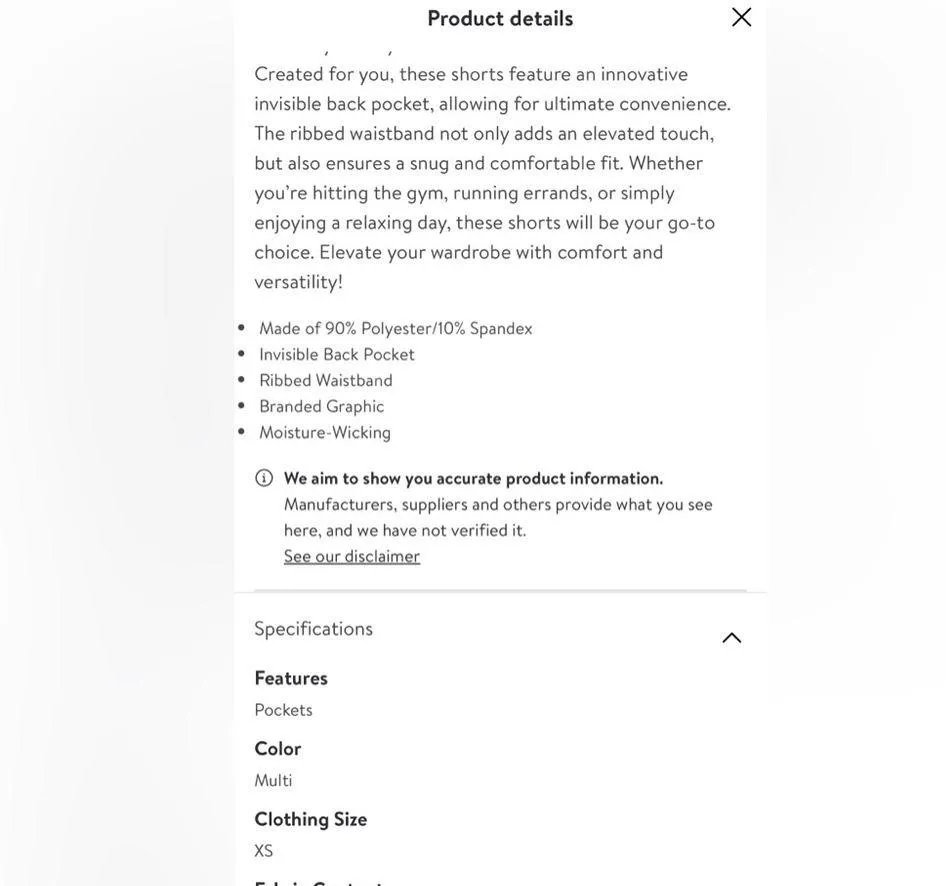Viewport: 946px width, 886px height.
Task: Click the partially visible Fabric Content heading
Action: [x=318, y=880]
